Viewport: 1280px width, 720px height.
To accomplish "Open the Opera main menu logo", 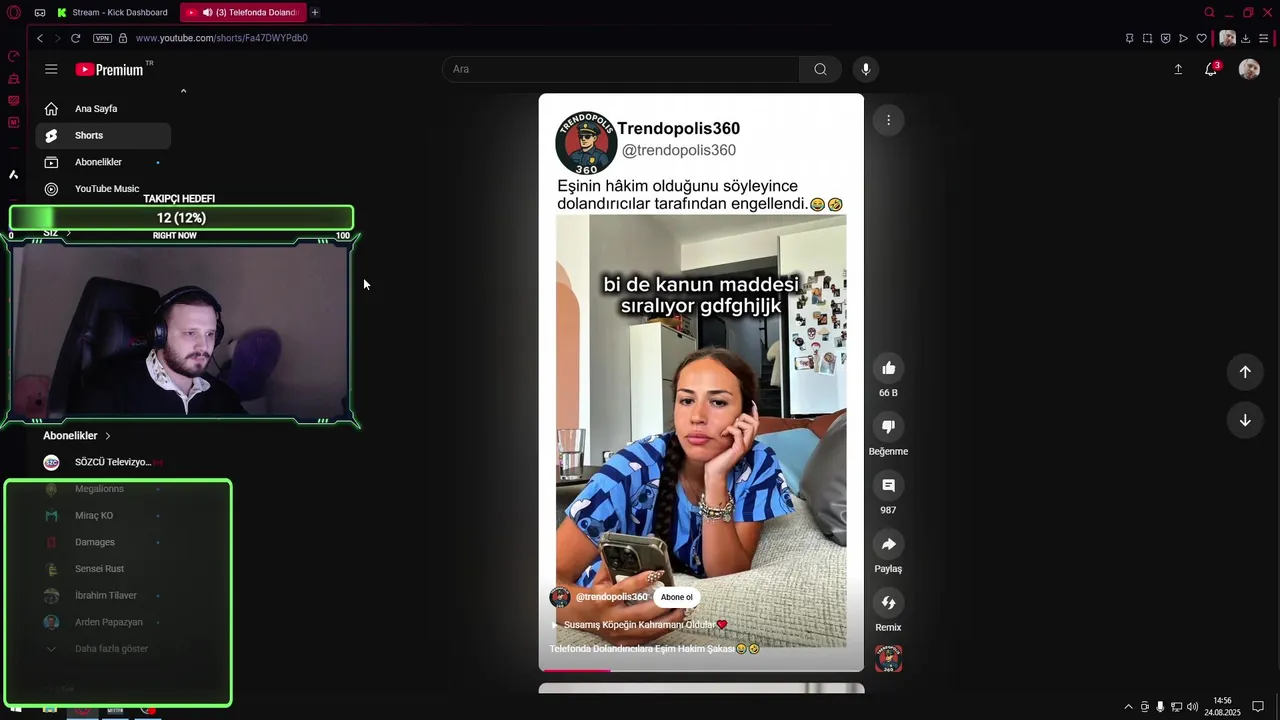I will click(x=14, y=12).
